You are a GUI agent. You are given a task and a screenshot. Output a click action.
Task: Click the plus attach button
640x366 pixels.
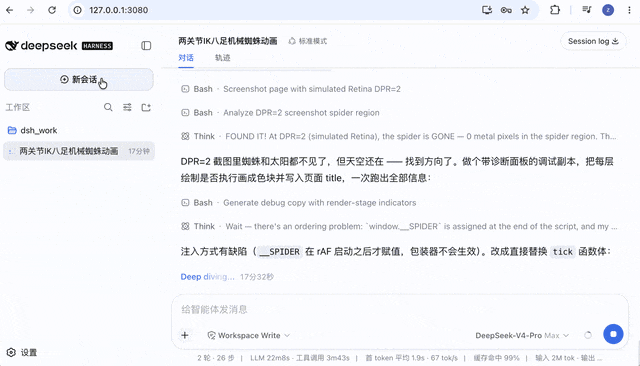coord(185,335)
